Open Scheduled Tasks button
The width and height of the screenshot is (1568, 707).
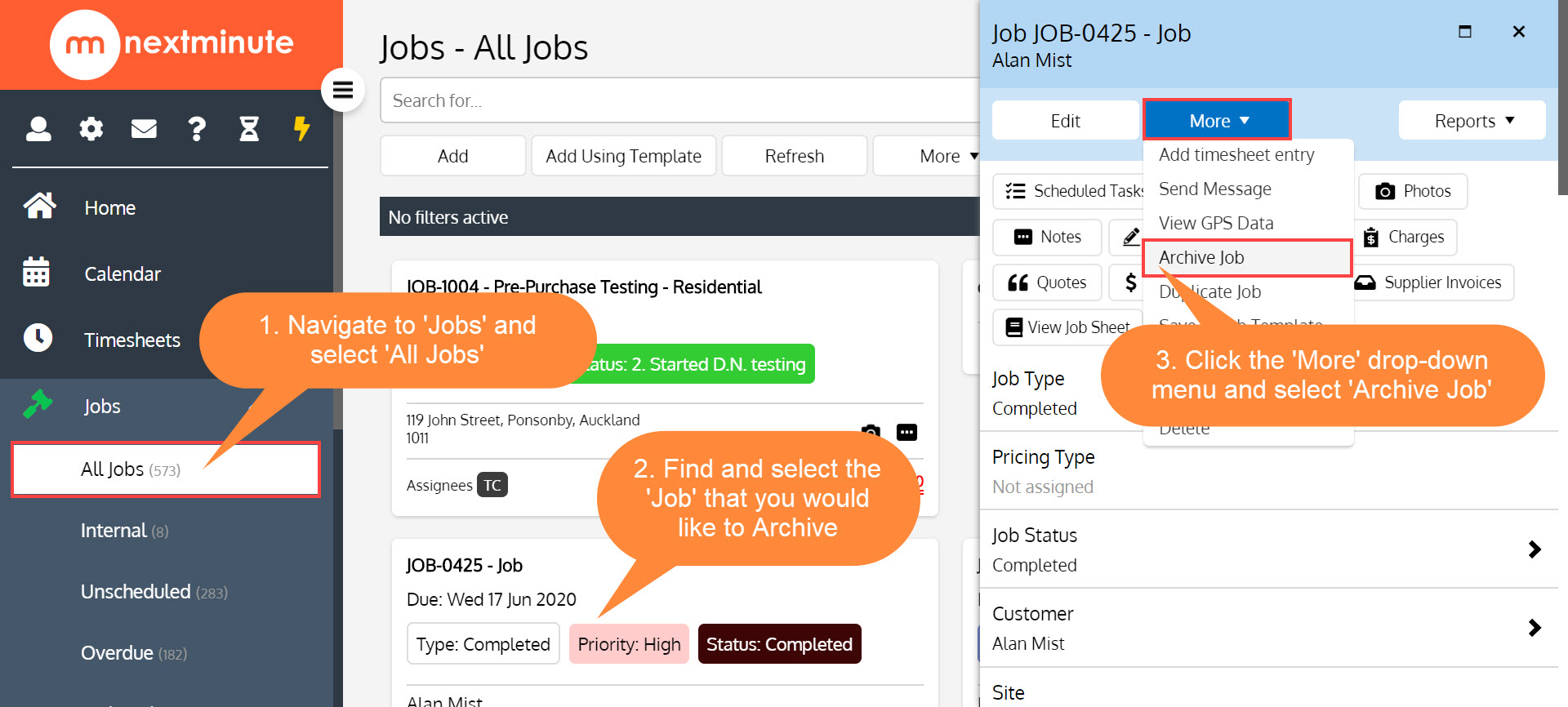1068,191
